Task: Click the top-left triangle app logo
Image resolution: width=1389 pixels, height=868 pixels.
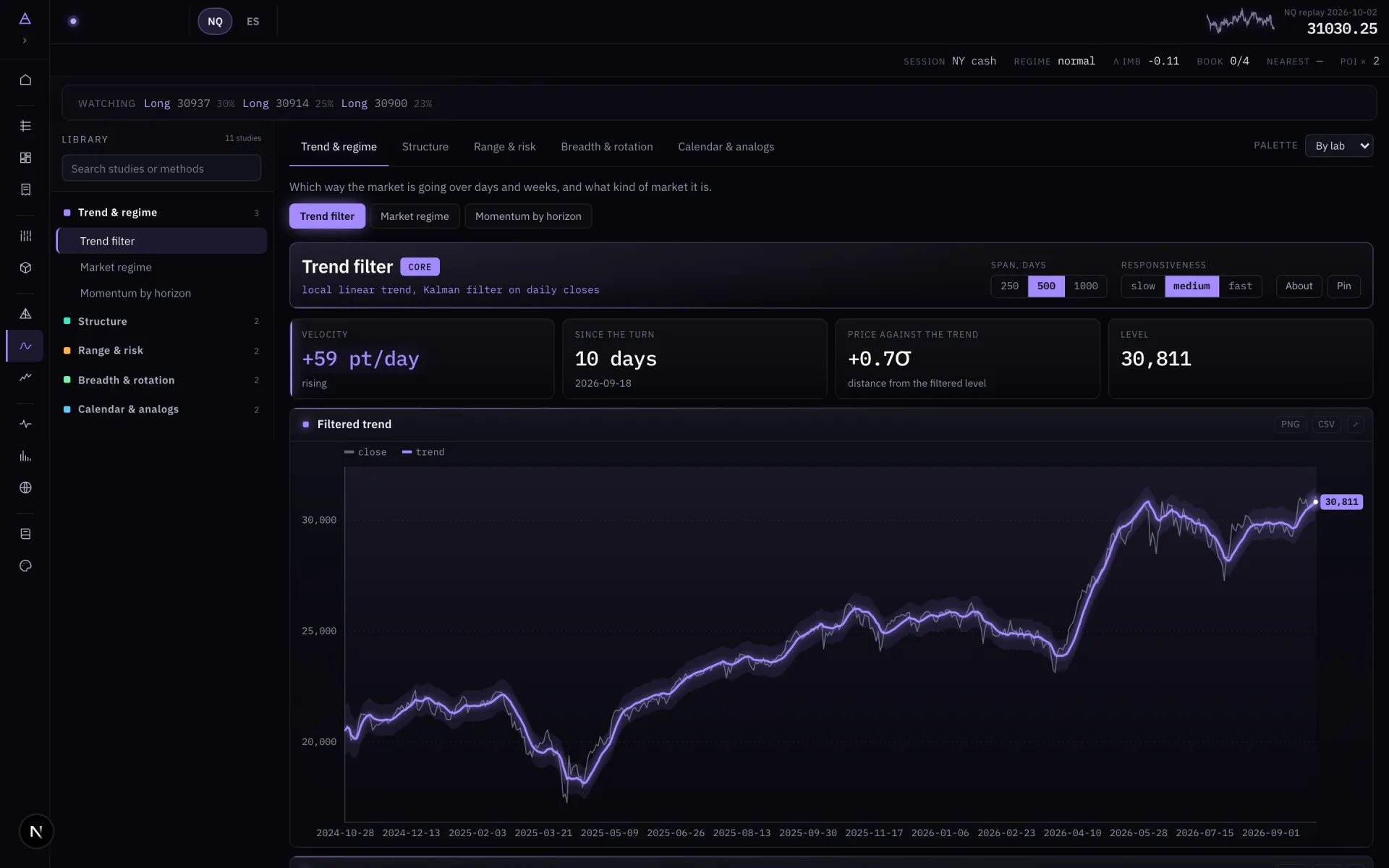Action: pos(25,19)
